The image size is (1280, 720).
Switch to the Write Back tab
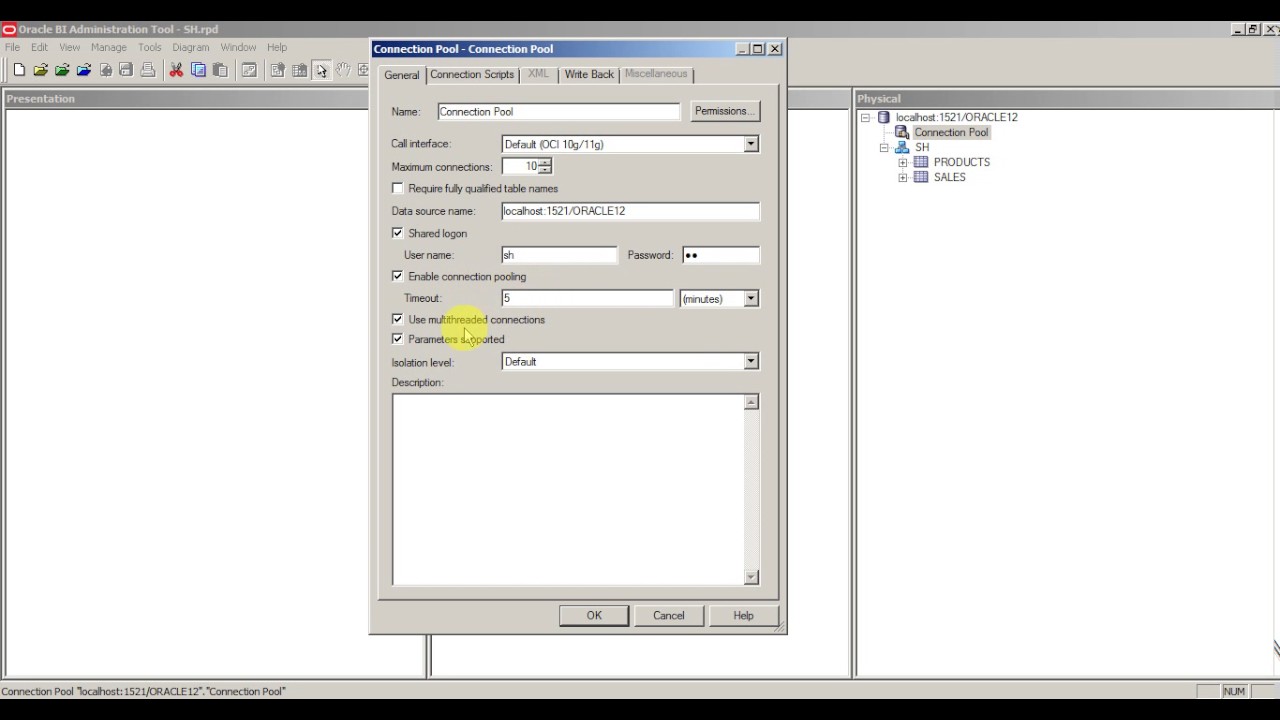click(589, 74)
